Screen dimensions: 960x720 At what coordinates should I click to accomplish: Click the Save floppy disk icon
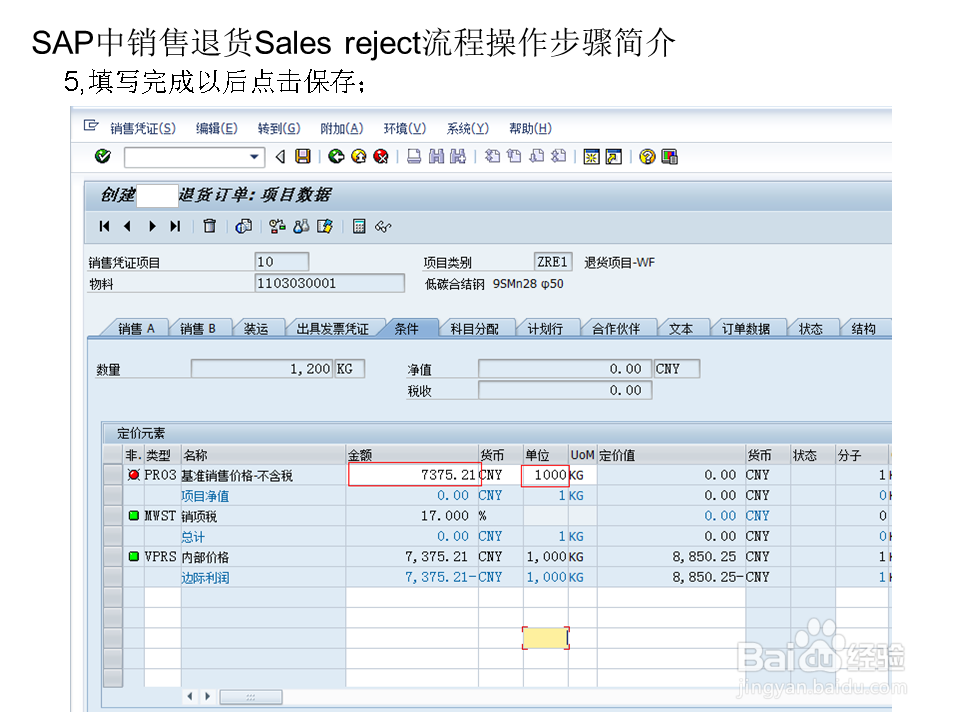(303, 157)
